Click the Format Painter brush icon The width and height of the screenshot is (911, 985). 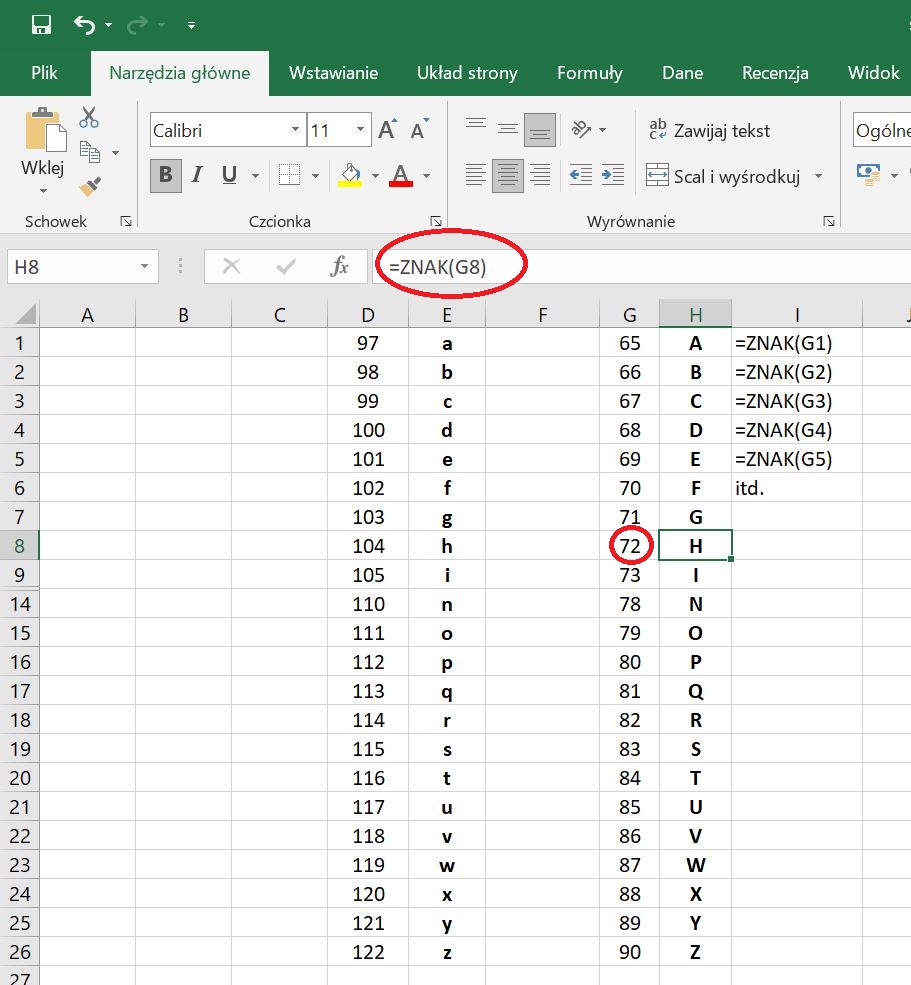[90, 186]
